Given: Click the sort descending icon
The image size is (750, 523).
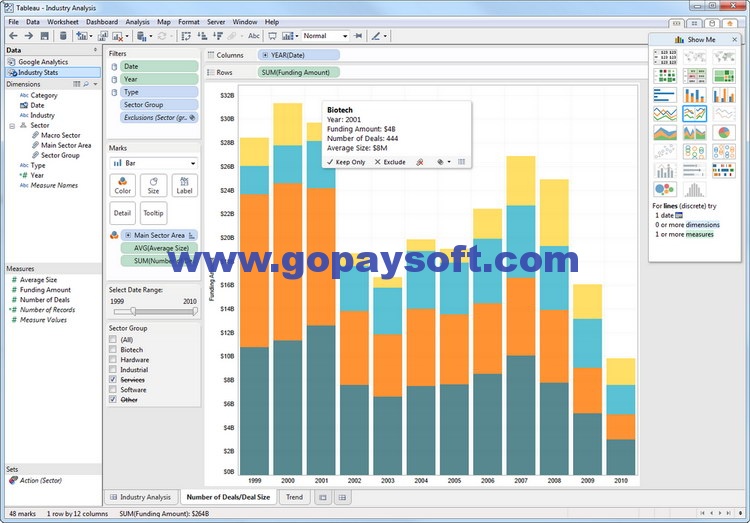Looking at the screenshot, I should coord(218,36).
